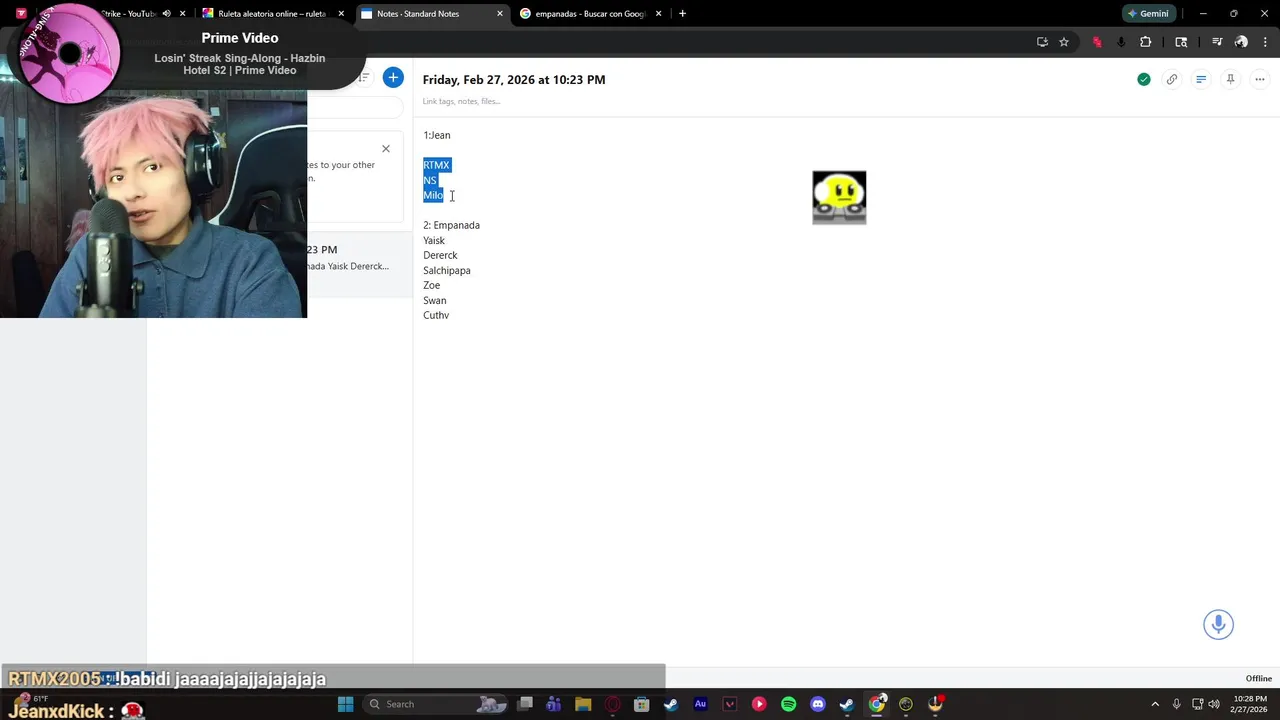Viewport: 1280px width, 720px height.
Task: Click the "Salchipapa" line in the note
Action: pyautogui.click(x=446, y=270)
